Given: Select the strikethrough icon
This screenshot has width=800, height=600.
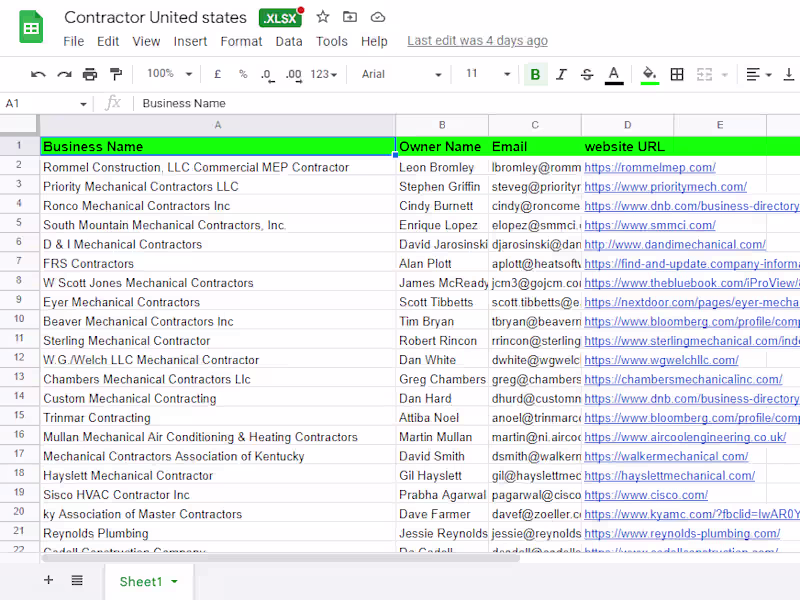Looking at the screenshot, I should point(587,74).
